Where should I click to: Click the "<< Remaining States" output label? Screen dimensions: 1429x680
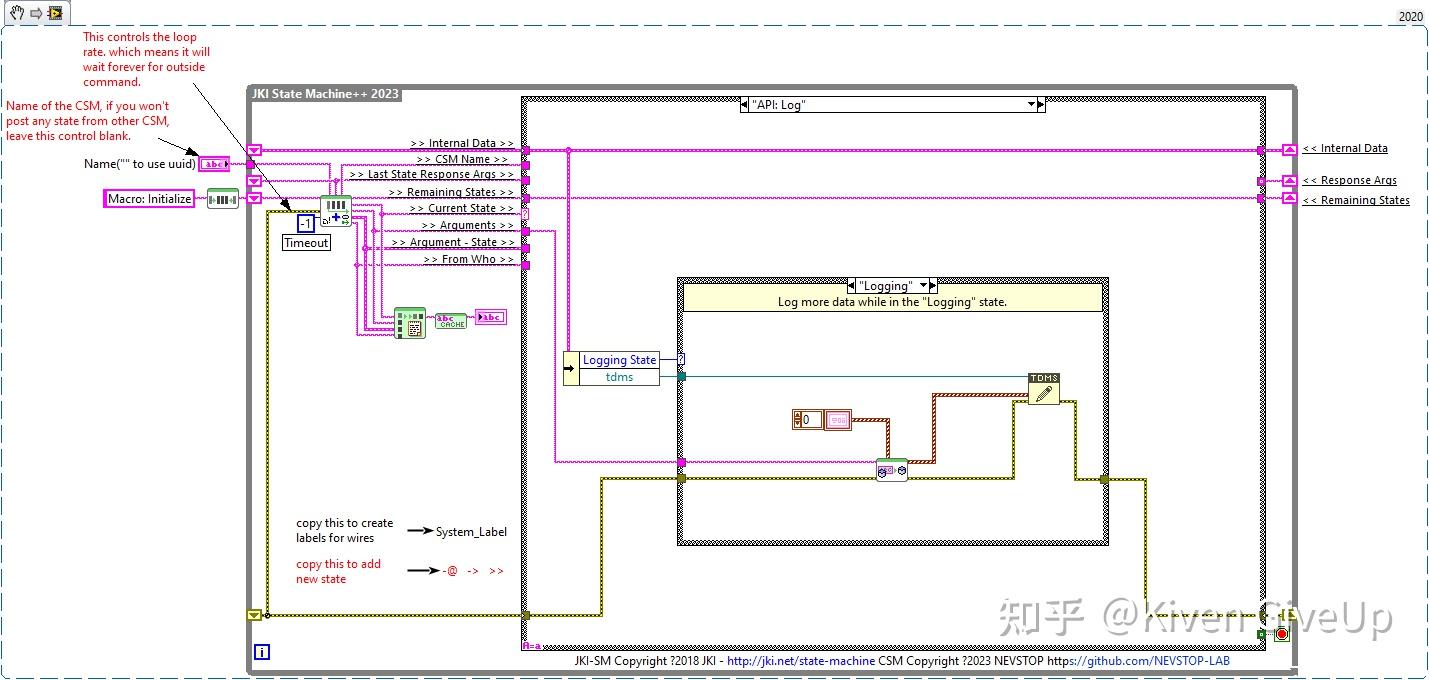tap(1356, 200)
